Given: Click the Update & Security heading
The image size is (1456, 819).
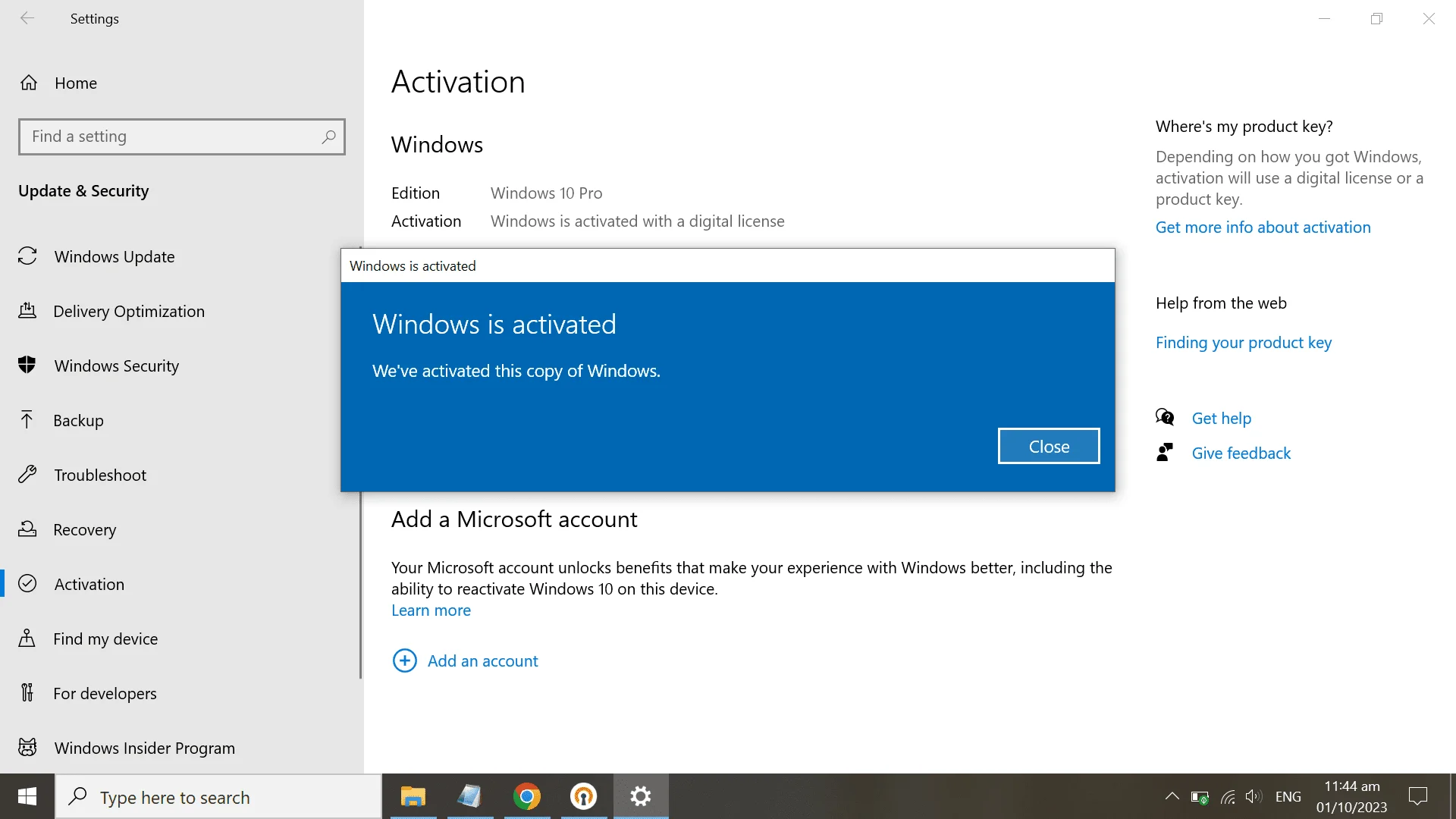Looking at the screenshot, I should point(83,190).
